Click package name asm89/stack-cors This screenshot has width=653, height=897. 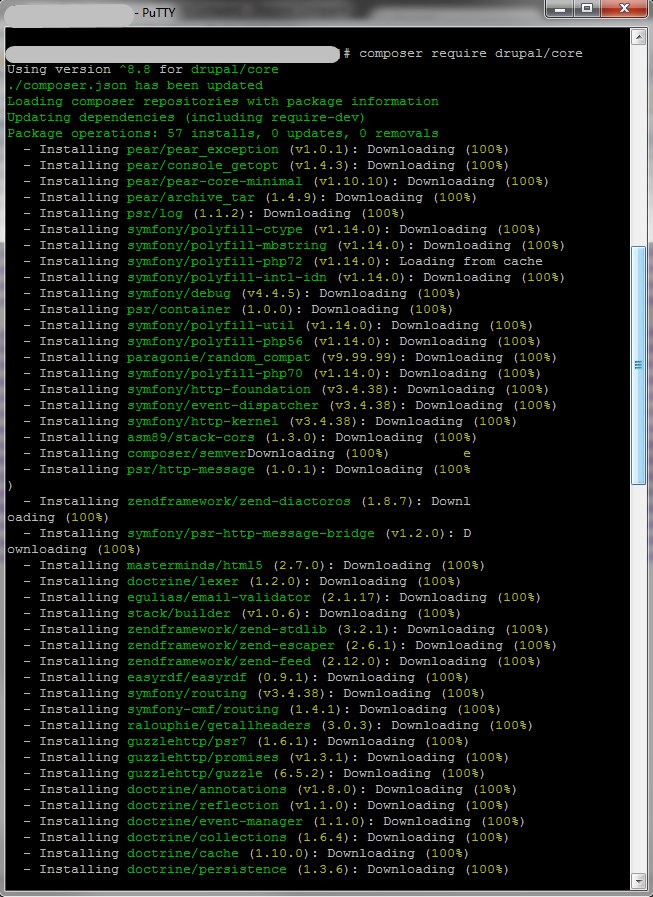coord(191,438)
